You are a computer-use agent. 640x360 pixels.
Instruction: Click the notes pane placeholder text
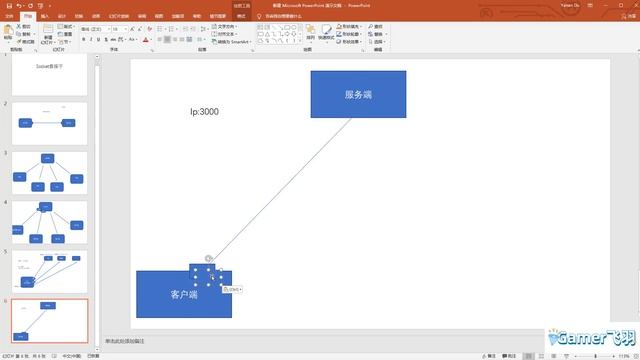[x=124, y=341]
